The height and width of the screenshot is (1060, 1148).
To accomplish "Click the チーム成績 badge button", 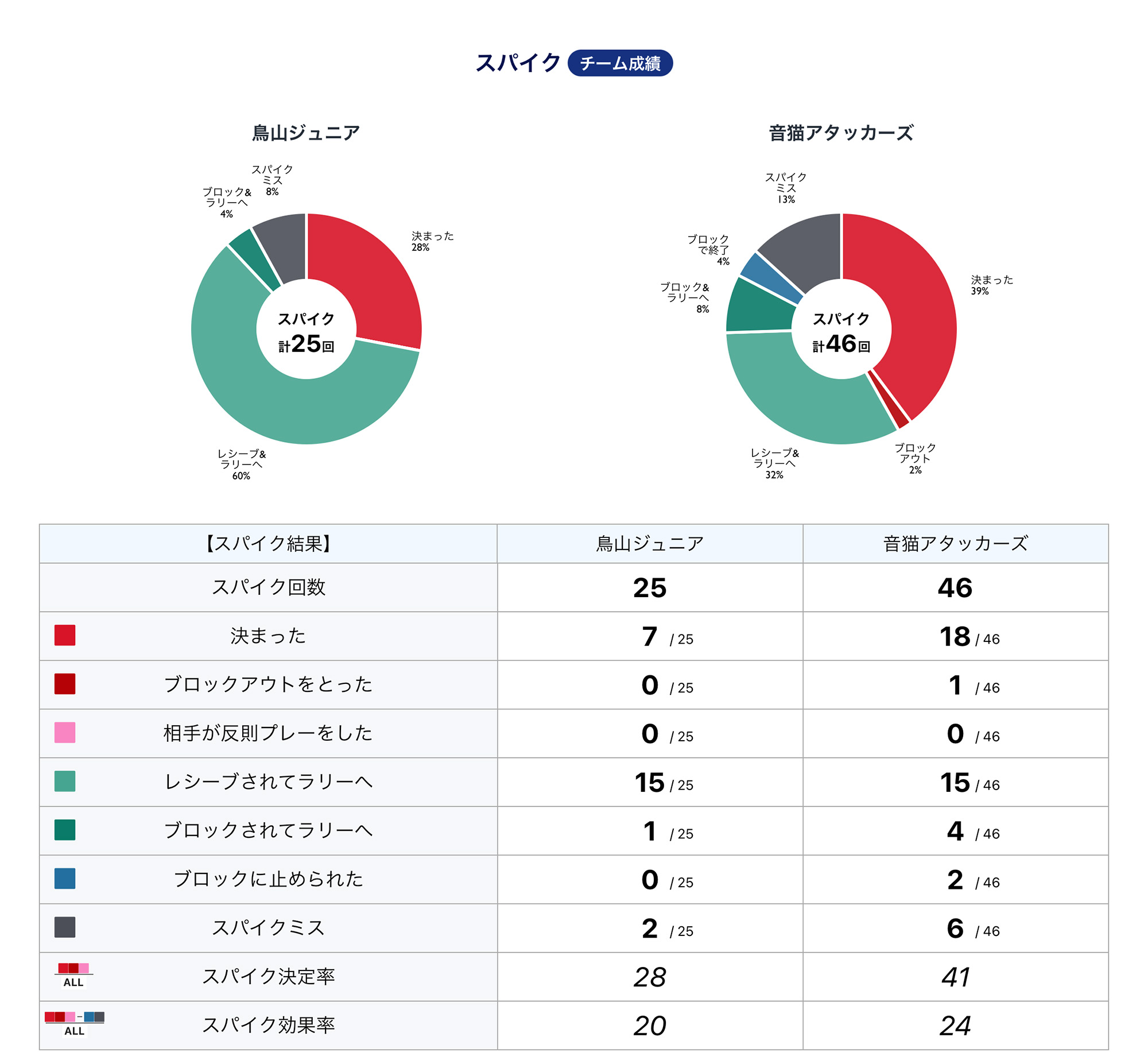I will point(619,63).
